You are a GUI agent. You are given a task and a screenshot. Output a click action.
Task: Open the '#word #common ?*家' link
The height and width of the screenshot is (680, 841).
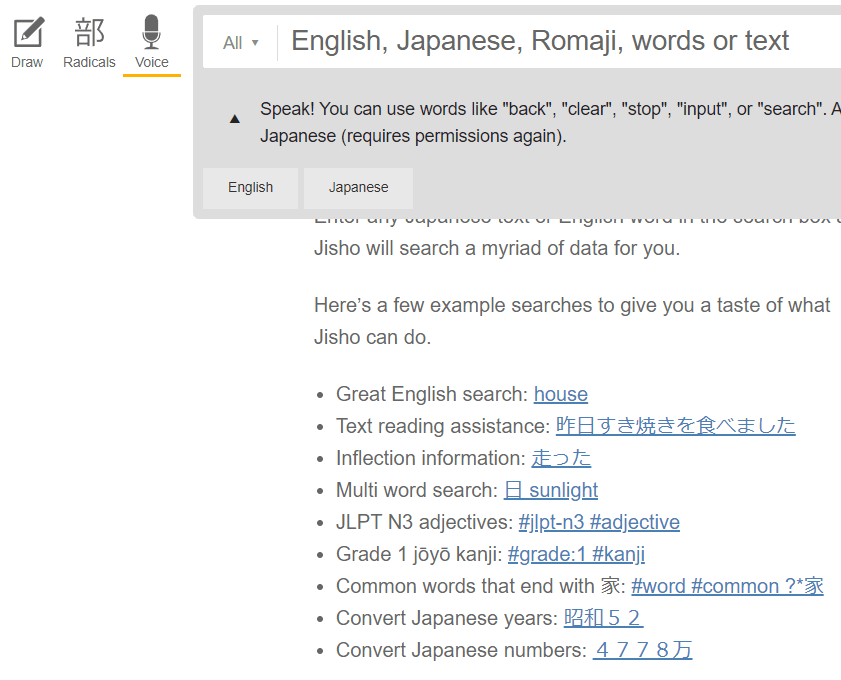coord(727,586)
